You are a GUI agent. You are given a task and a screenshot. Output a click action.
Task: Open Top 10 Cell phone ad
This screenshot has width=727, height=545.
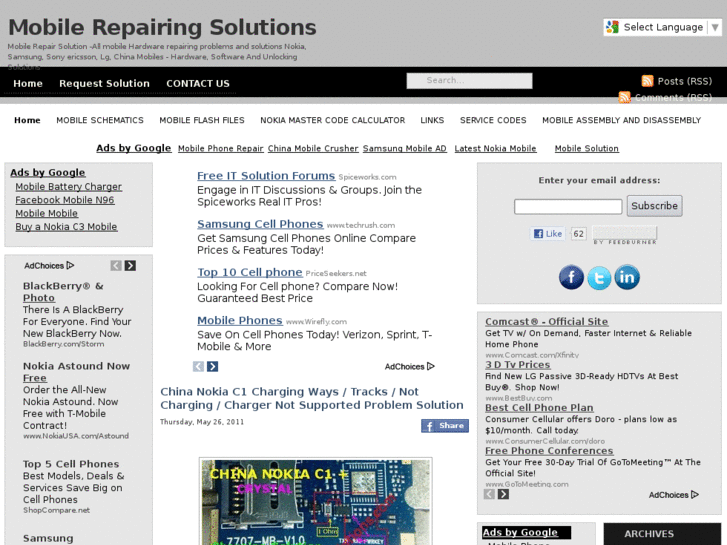click(x=249, y=272)
